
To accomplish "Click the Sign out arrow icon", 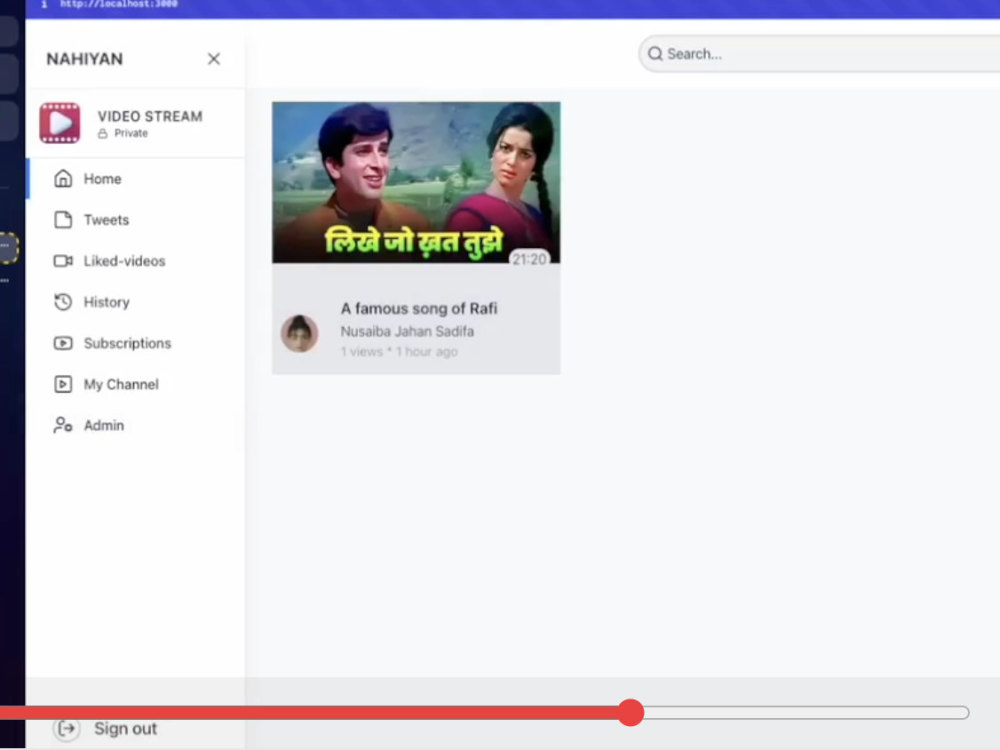I will tap(66, 728).
